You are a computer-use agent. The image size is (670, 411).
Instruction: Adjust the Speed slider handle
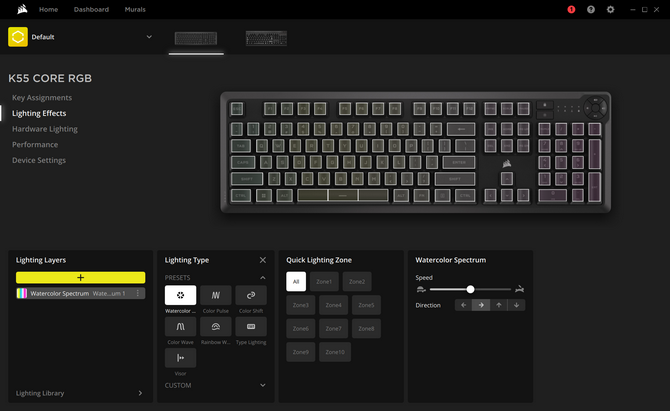pyautogui.click(x=470, y=290)
